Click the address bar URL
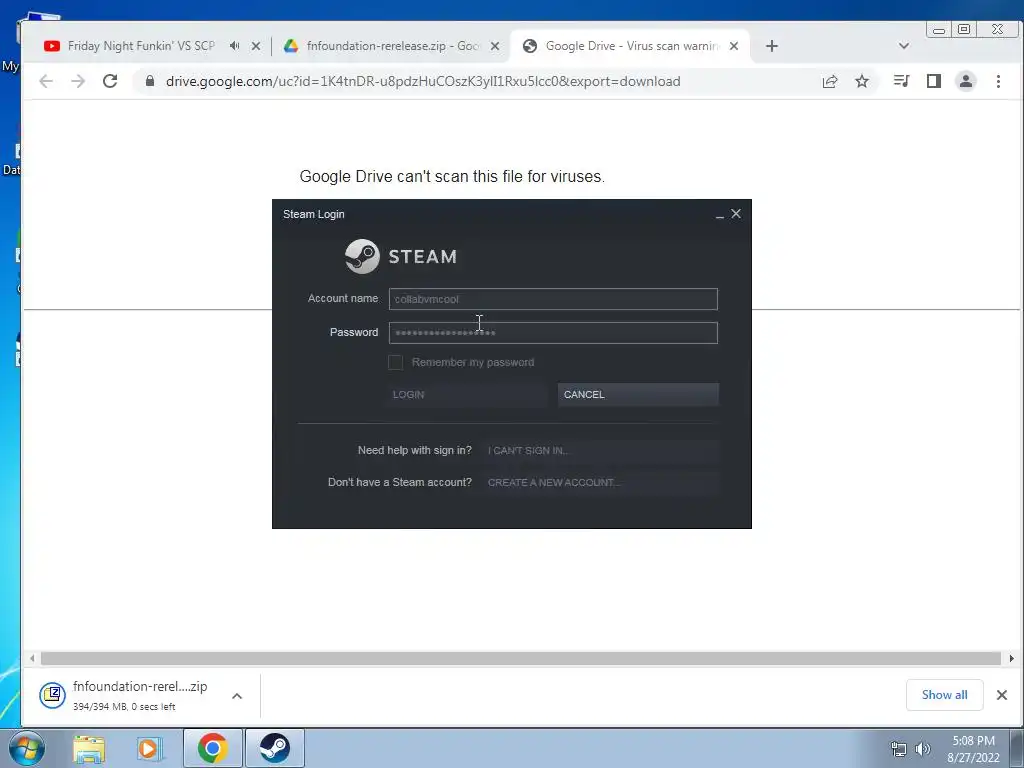The image size is (1024, 768). coord(423,81)
